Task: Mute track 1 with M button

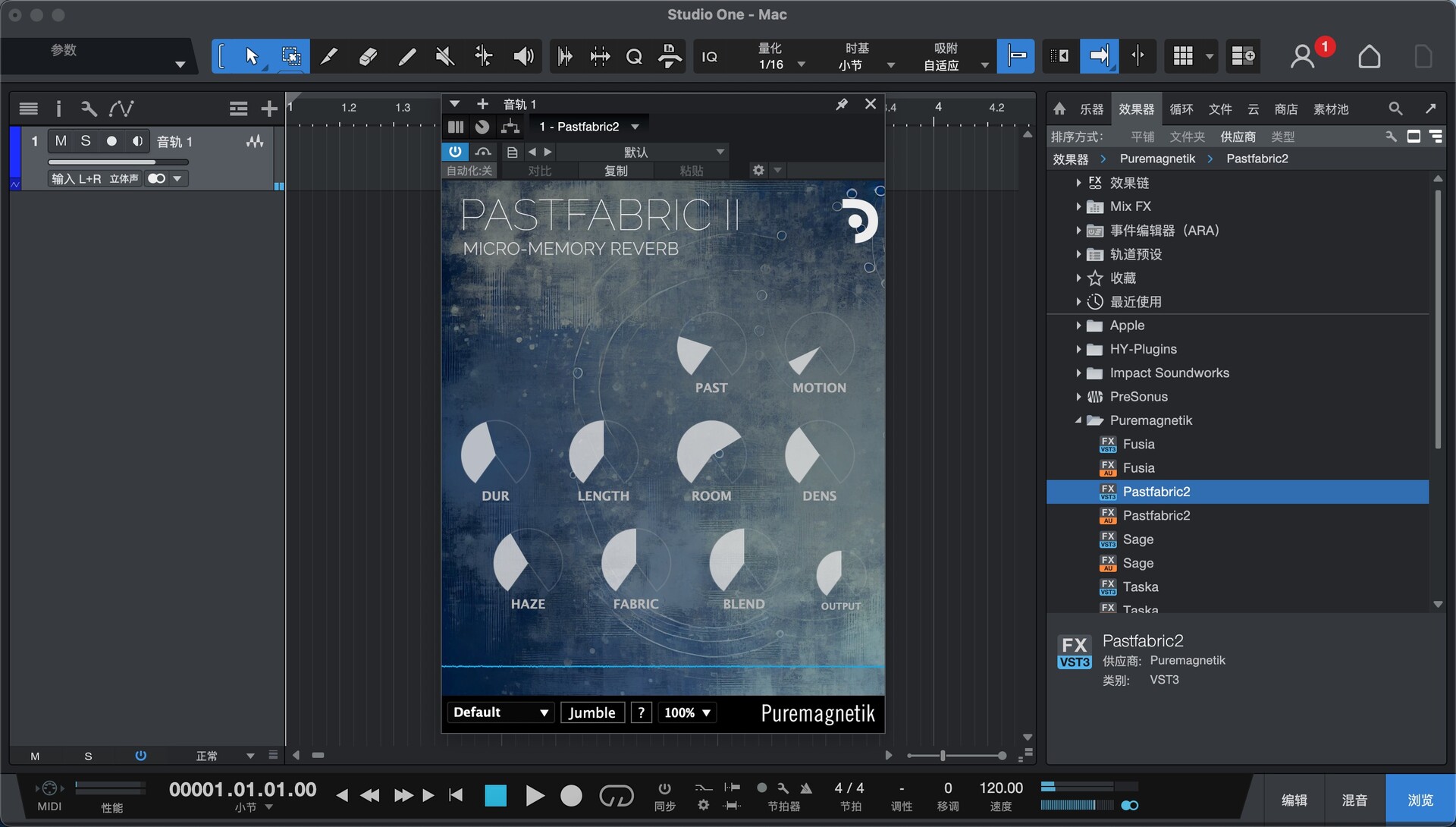Action: (61, 141)
